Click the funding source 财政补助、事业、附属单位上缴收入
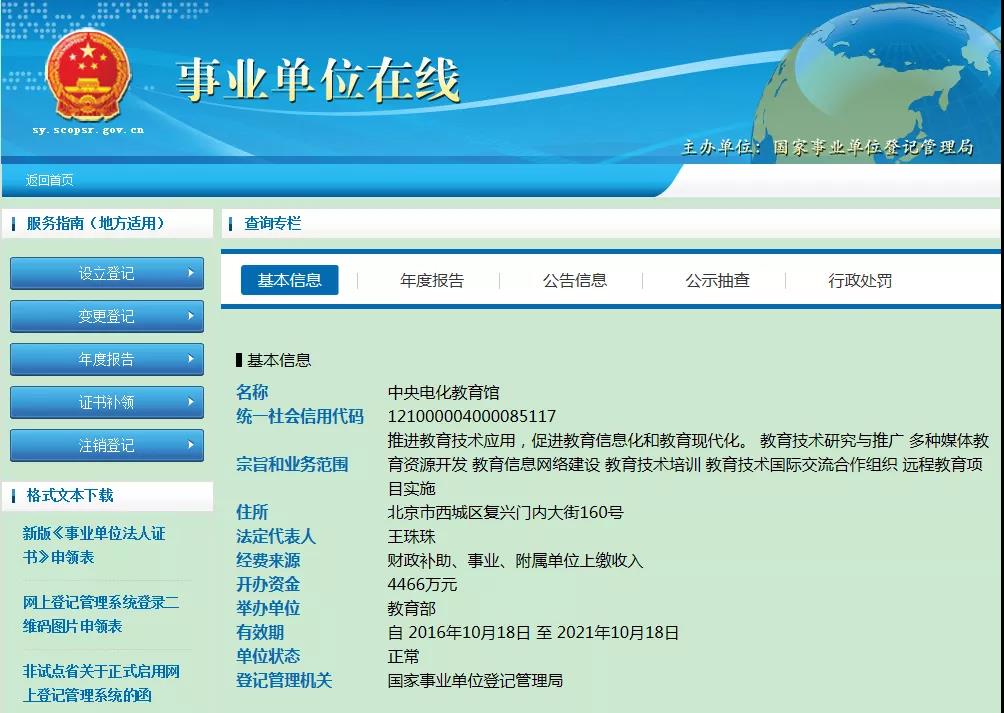Screen dimensions: 1004x713 pos(515,561)
